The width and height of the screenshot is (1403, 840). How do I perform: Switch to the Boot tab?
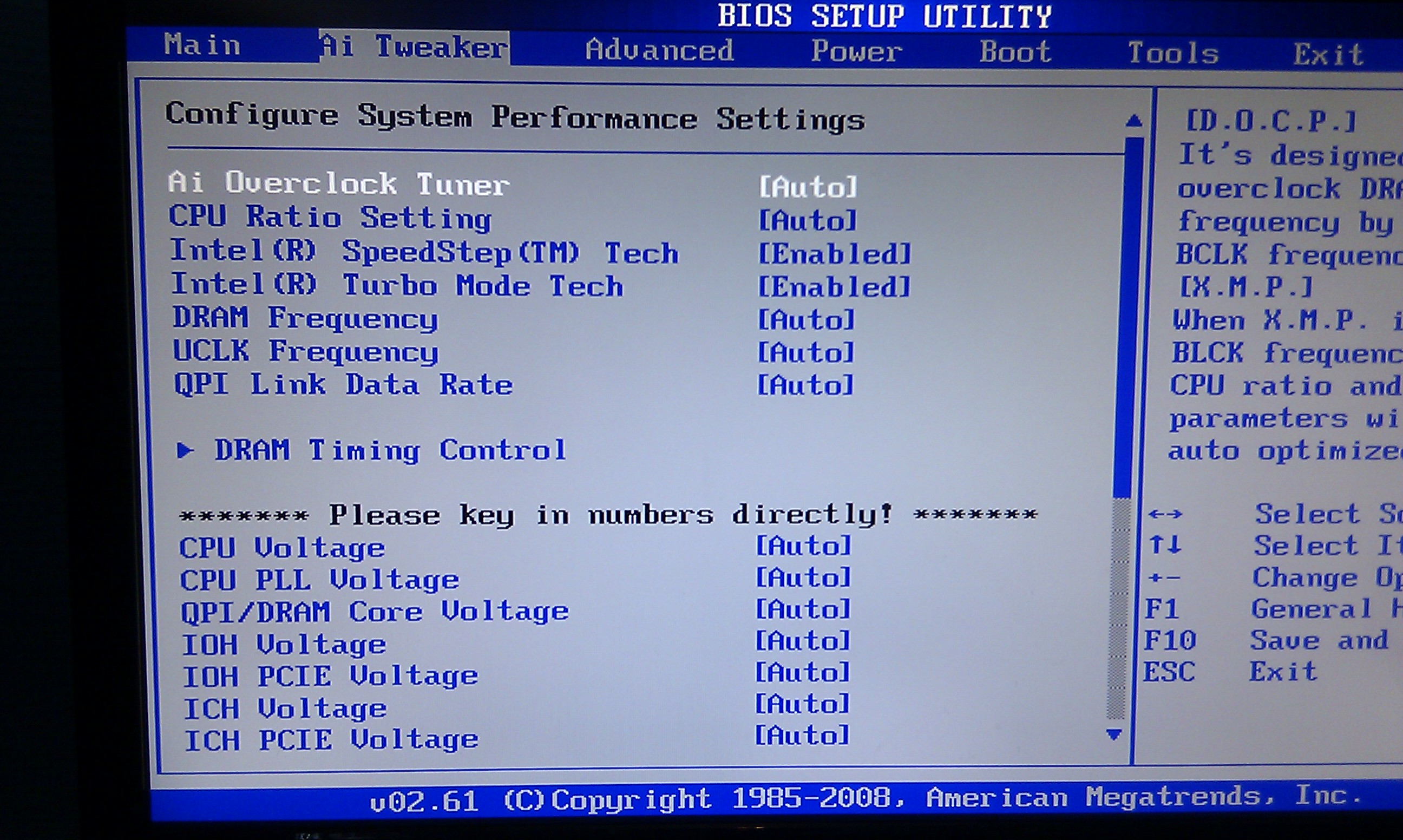click(x=1015, y=51)
